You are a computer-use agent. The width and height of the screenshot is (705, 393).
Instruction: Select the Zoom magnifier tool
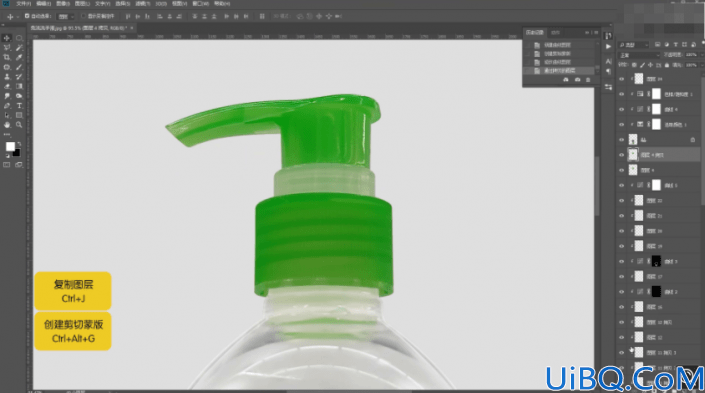(x=19, y=125)
